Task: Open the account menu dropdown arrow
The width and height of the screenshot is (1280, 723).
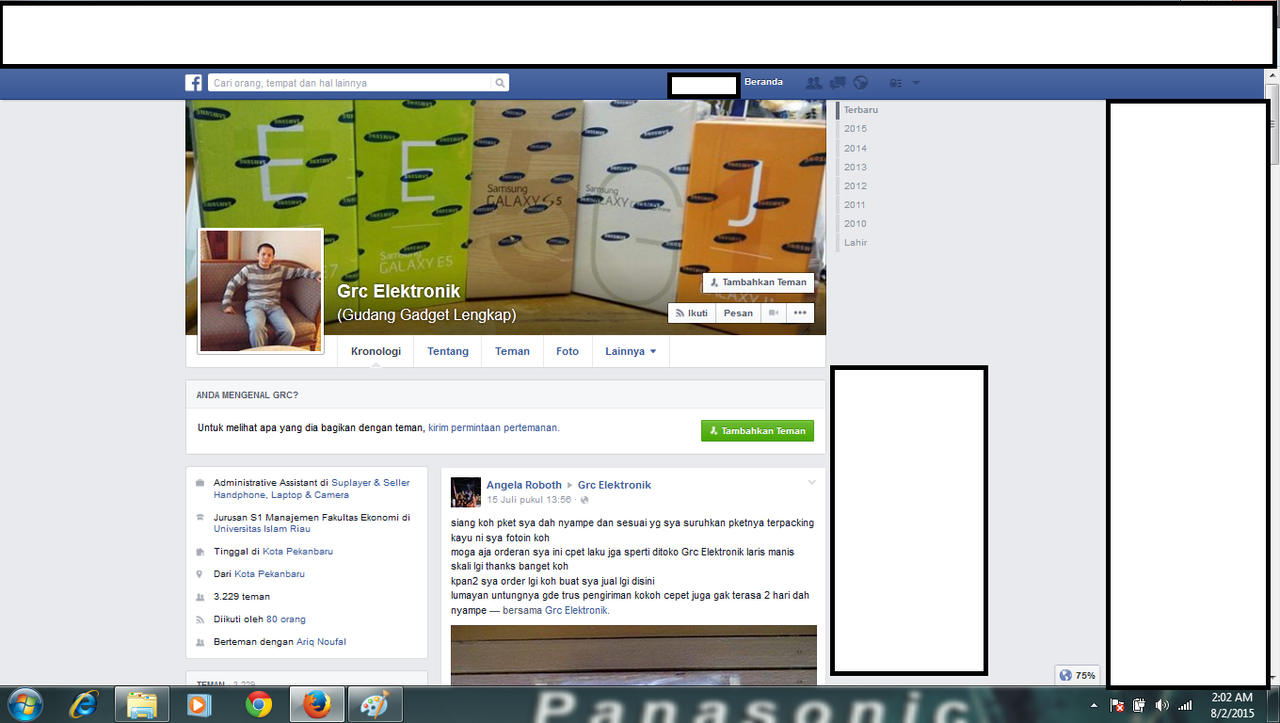Action: [x=916, y=82]
